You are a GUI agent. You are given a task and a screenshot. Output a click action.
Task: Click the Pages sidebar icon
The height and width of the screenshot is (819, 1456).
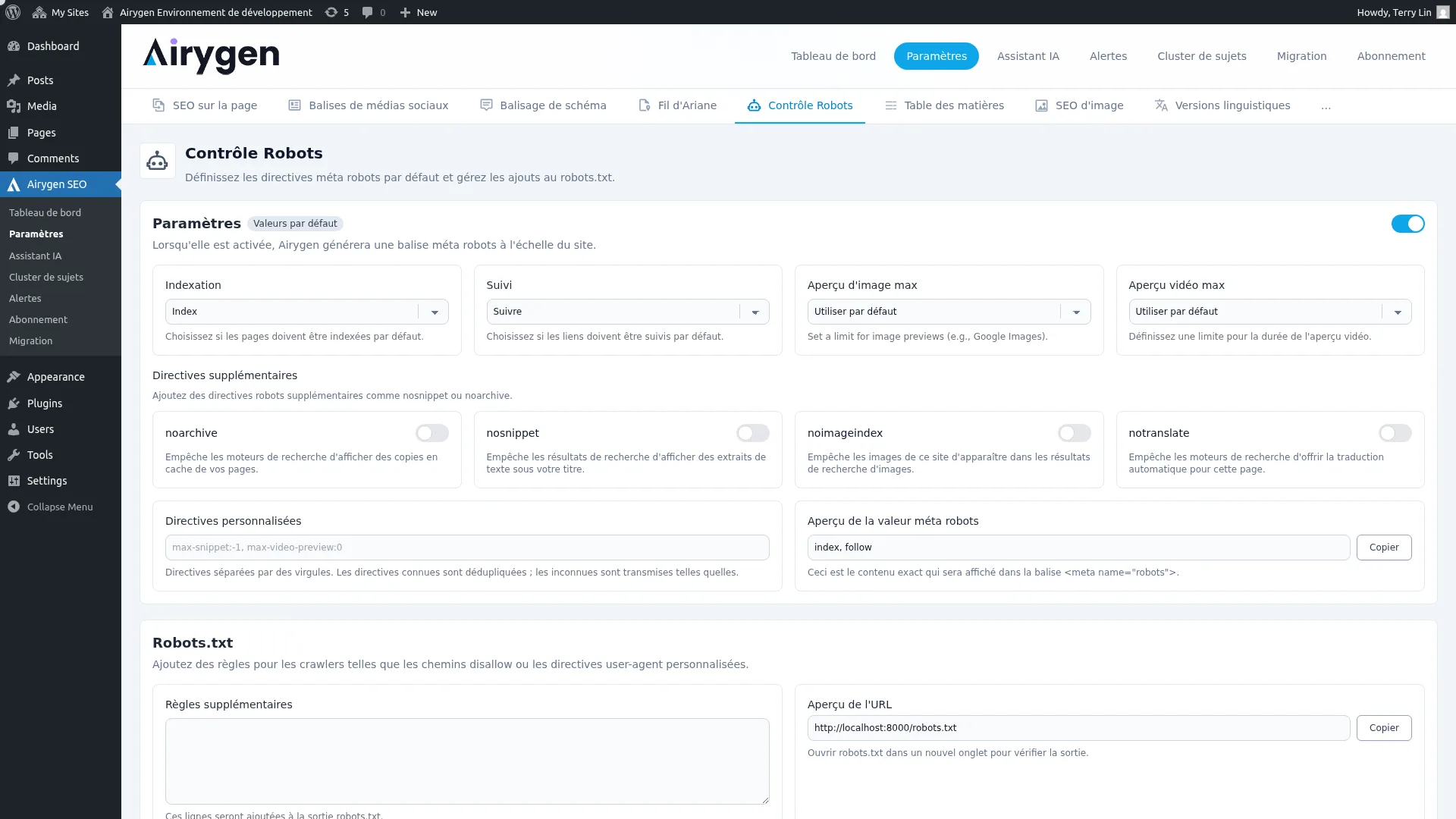coord(14,133)
